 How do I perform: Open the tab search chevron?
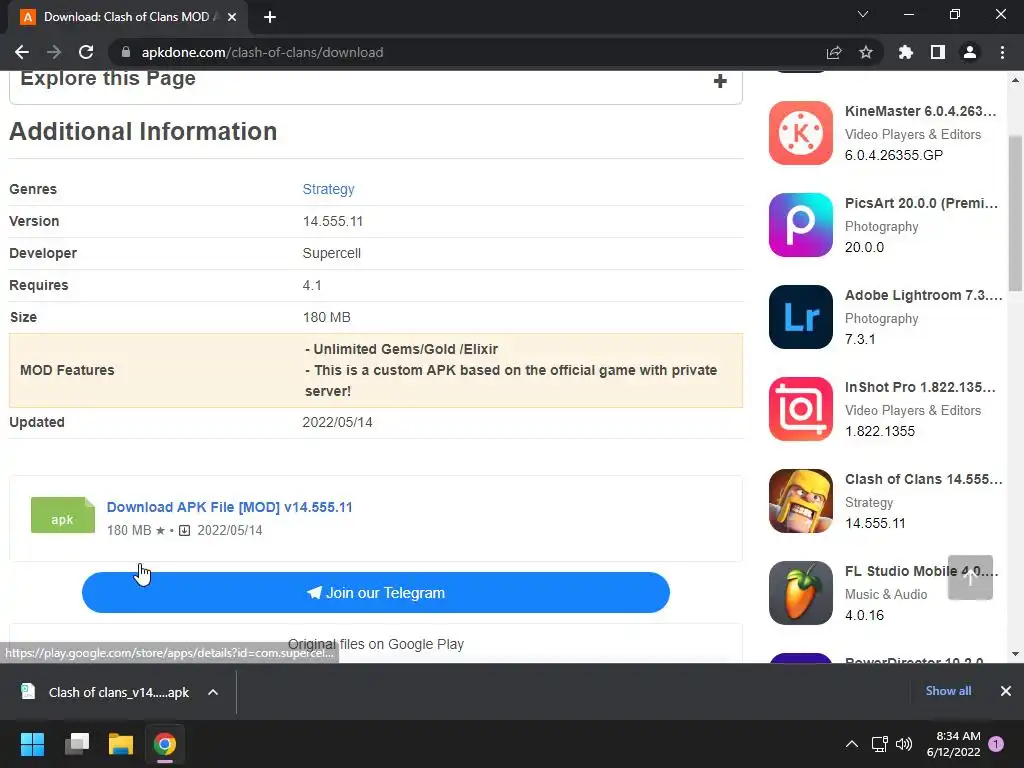863,14
